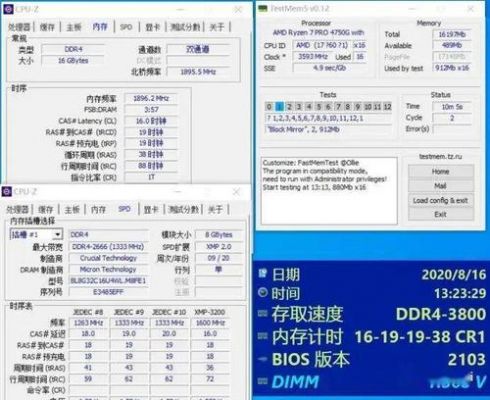Viewport: 490px width, 400px height.
Task: Click the XMP 2.0 SPD extension value
Action: (x=219, y=247)
